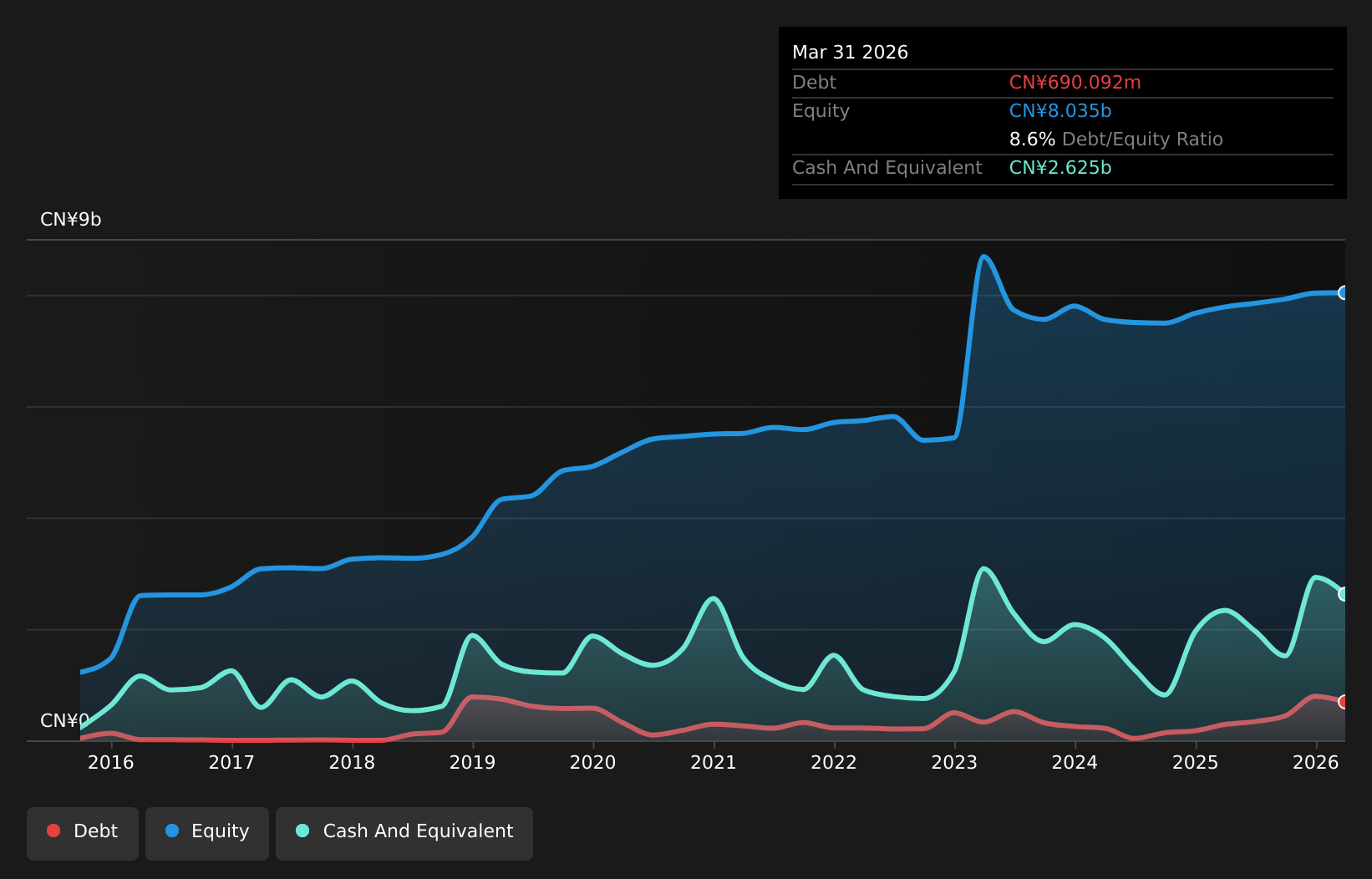The image size is (1372, 879).
Task: Click the tooltip Cash And Equivalent row label
Action: (x=887, y=168)
